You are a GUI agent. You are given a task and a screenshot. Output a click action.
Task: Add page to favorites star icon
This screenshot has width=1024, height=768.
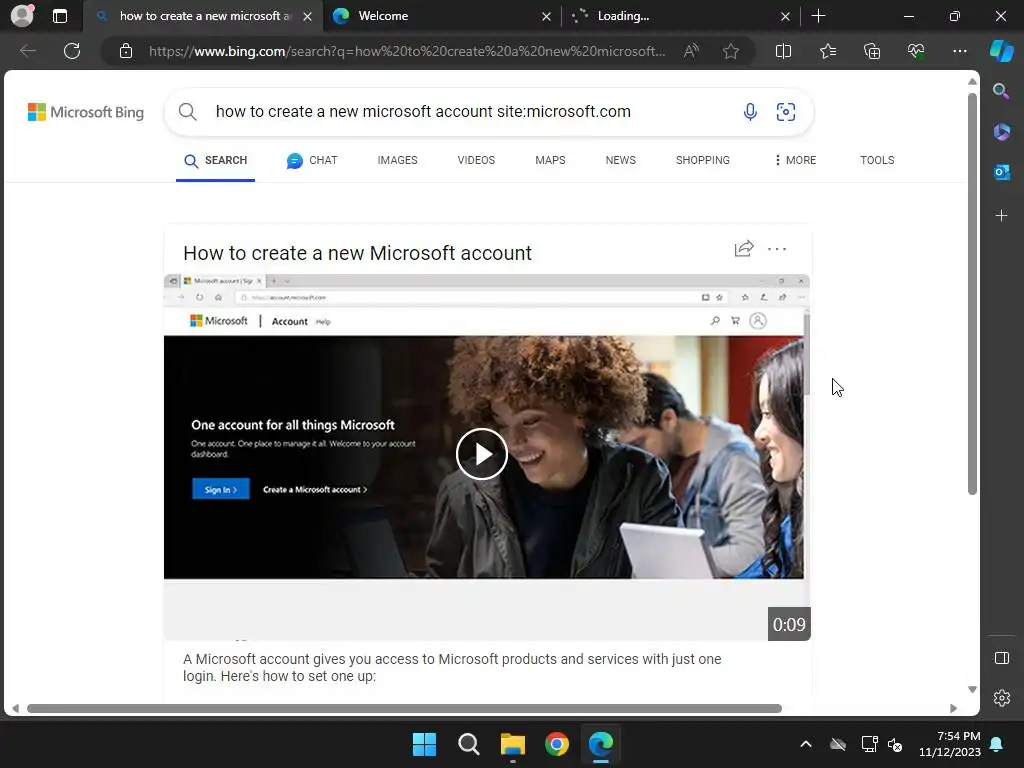click(x=731, y=51)
